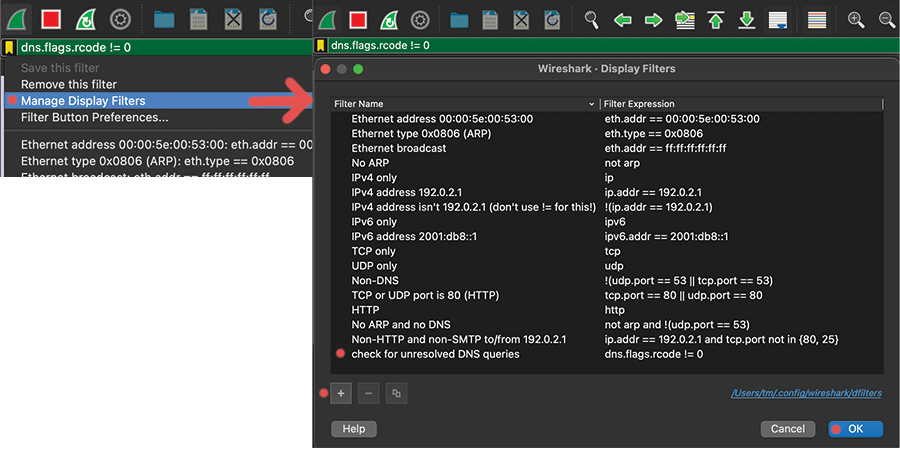This screenshot has height=450, width=900.
Task: Jump to last packet using down-arrow icon
Action: pyautogui.click(x=746, y=19)
